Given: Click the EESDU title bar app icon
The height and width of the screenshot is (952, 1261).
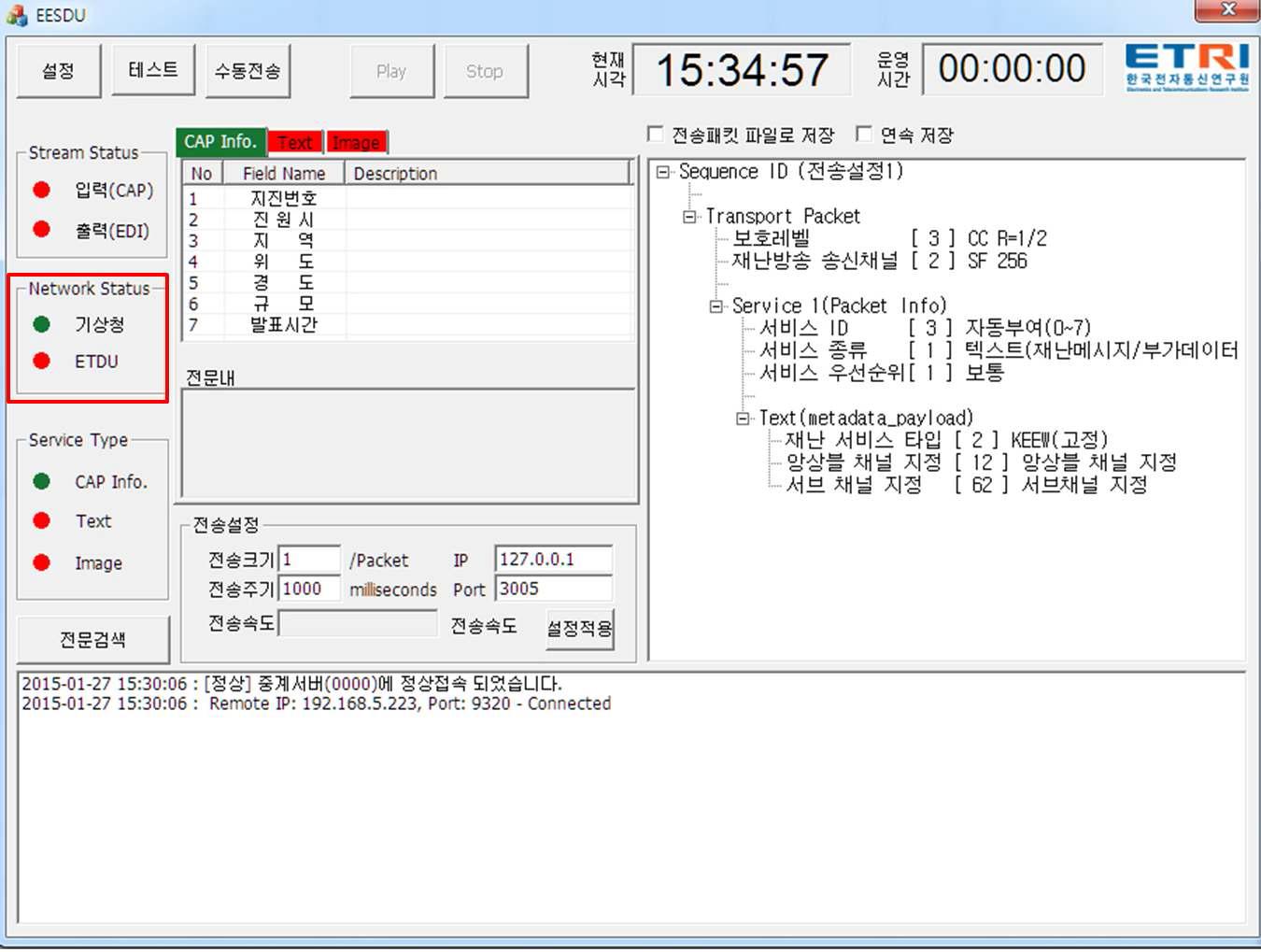Looking at the screenshot, I should [x=17, y=15].
